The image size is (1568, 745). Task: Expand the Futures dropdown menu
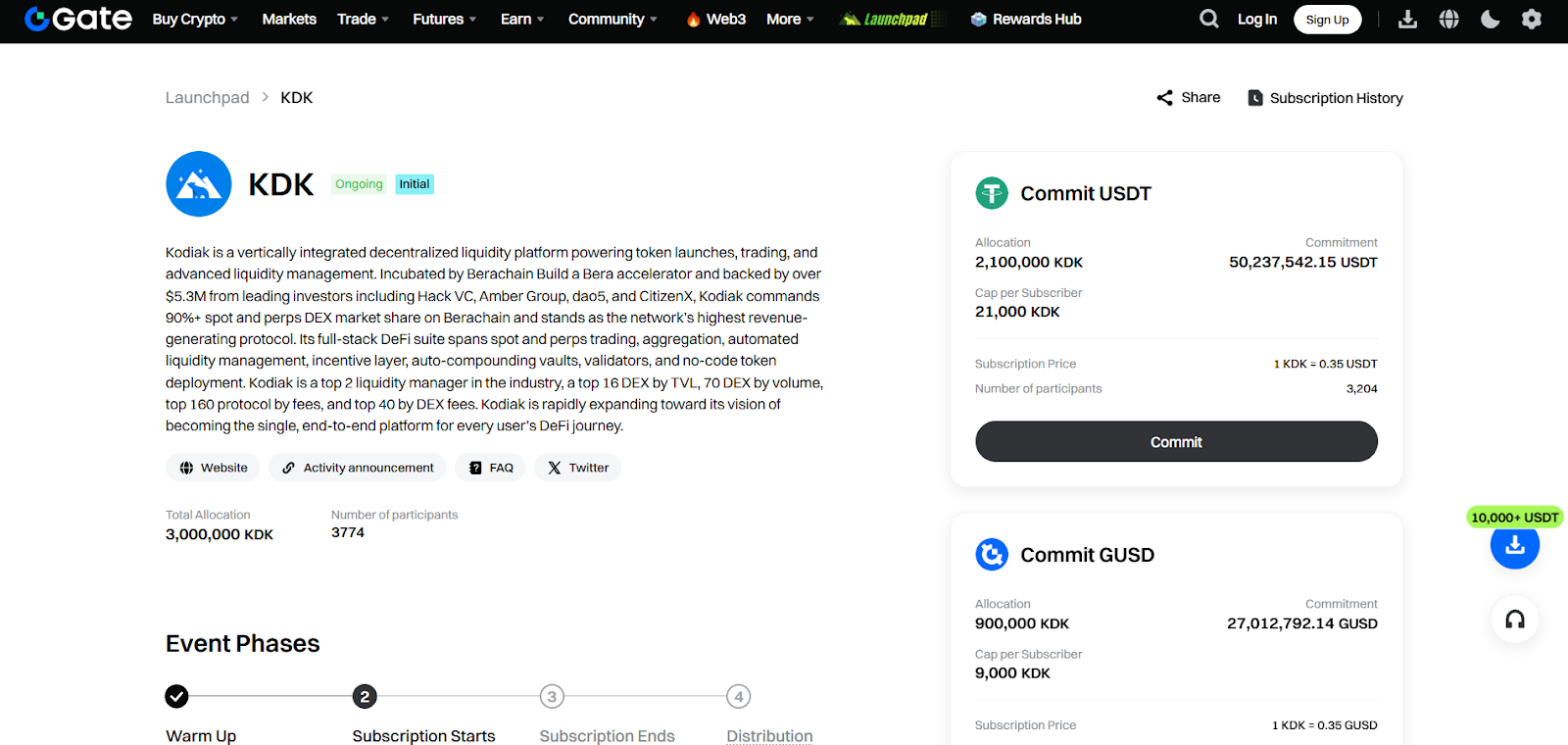pos(444,19)
